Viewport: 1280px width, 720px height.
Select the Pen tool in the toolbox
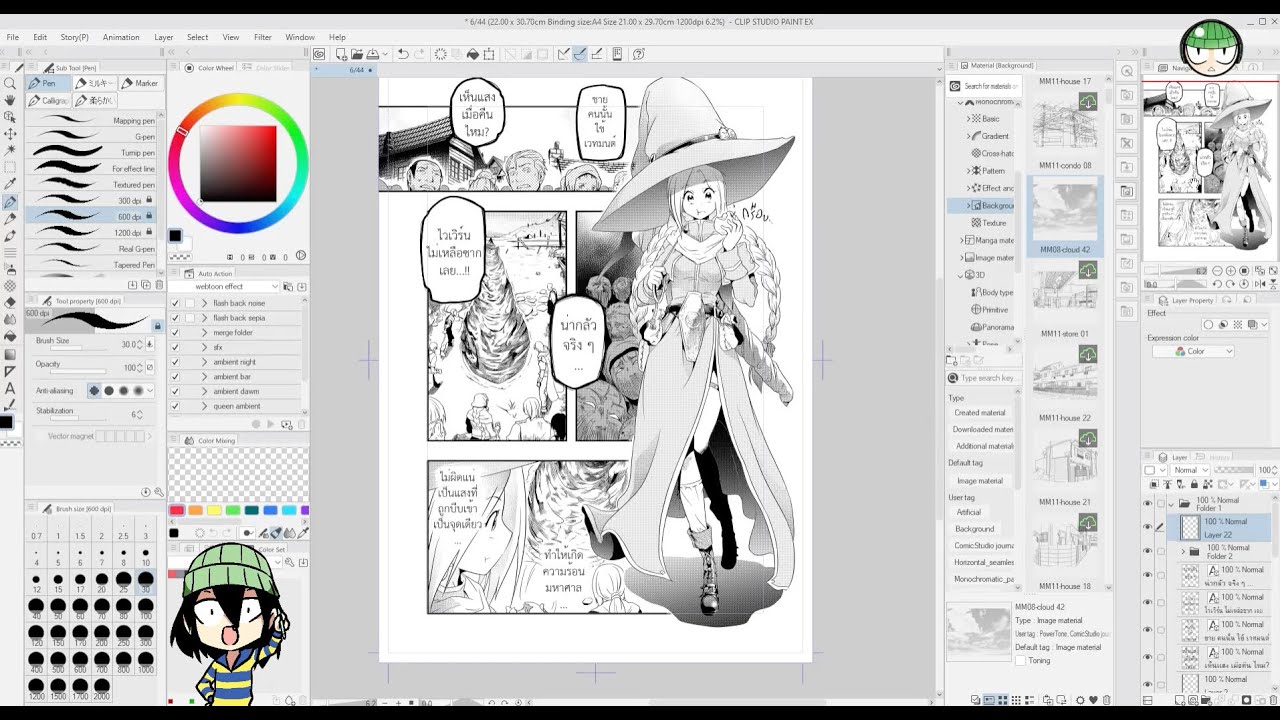[10, 202]
